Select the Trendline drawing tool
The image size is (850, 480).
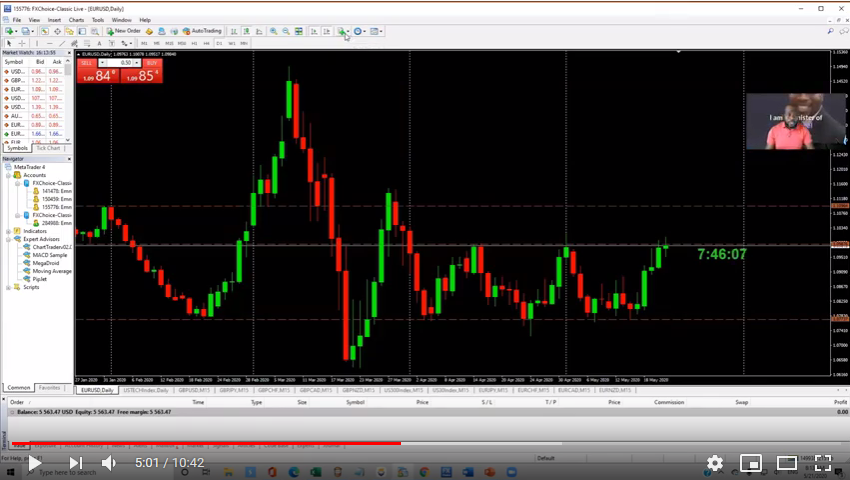click(x=62, y=43)
